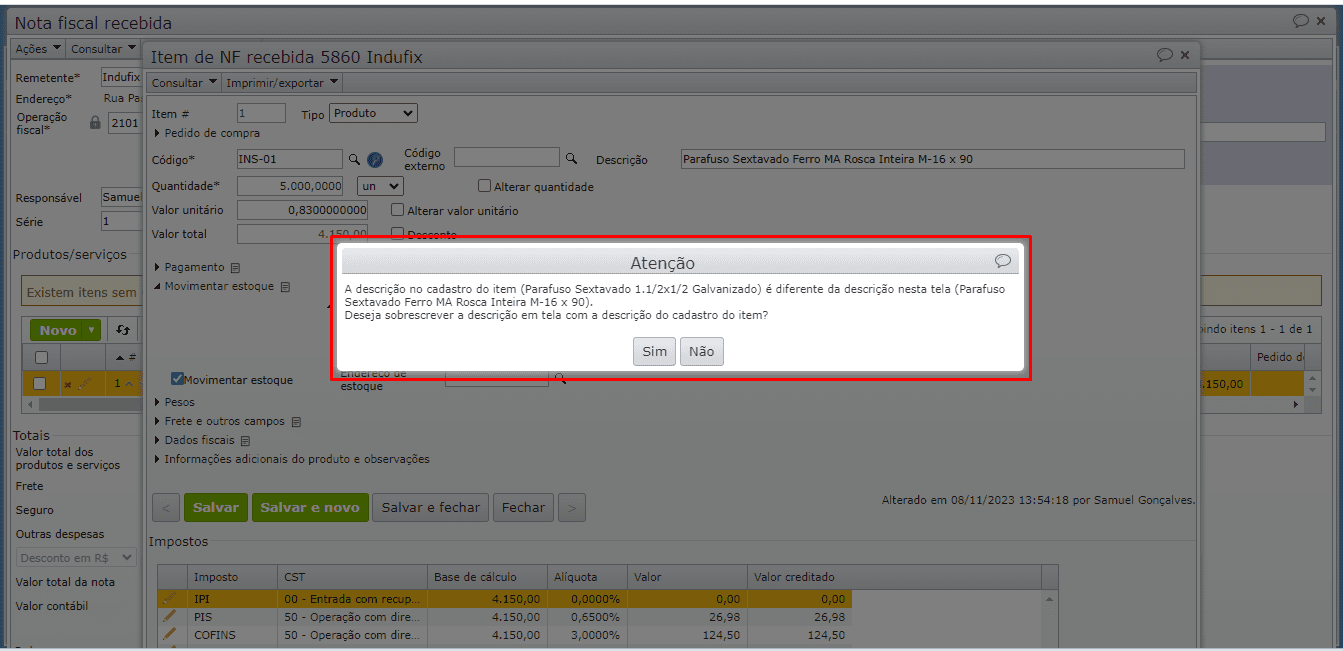
Task: Click pencil edit icon in COFINS row
Action: 170,634
